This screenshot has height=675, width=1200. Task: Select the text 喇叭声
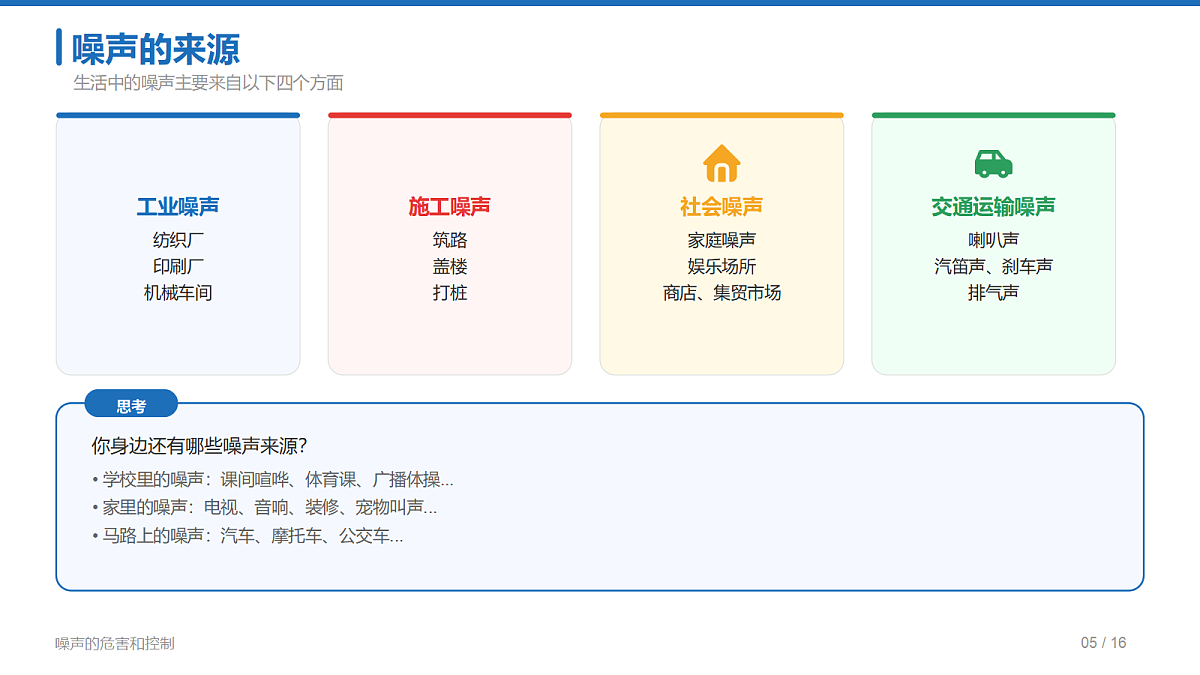[x=993, y=240]
